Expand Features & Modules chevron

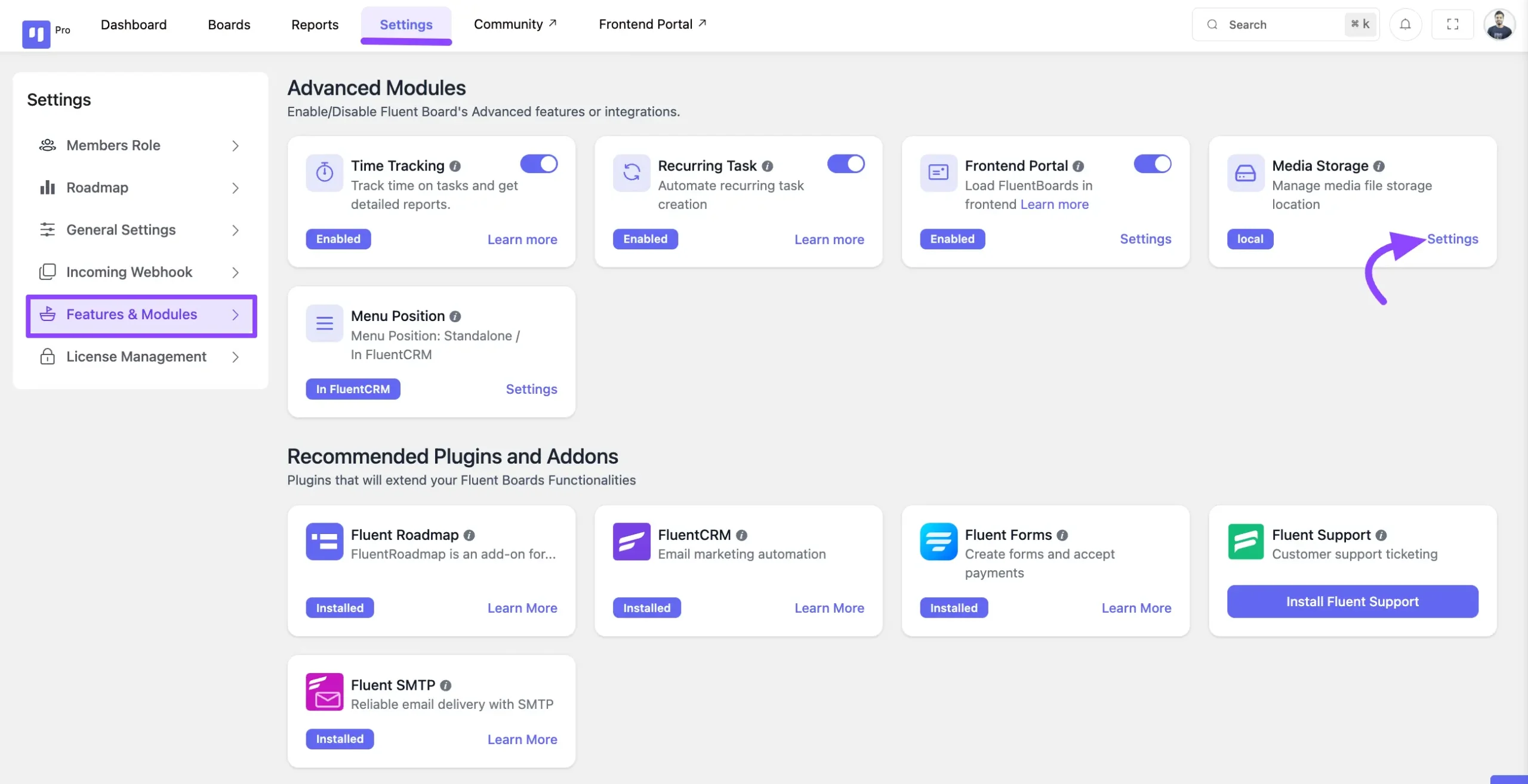point(235,314)
